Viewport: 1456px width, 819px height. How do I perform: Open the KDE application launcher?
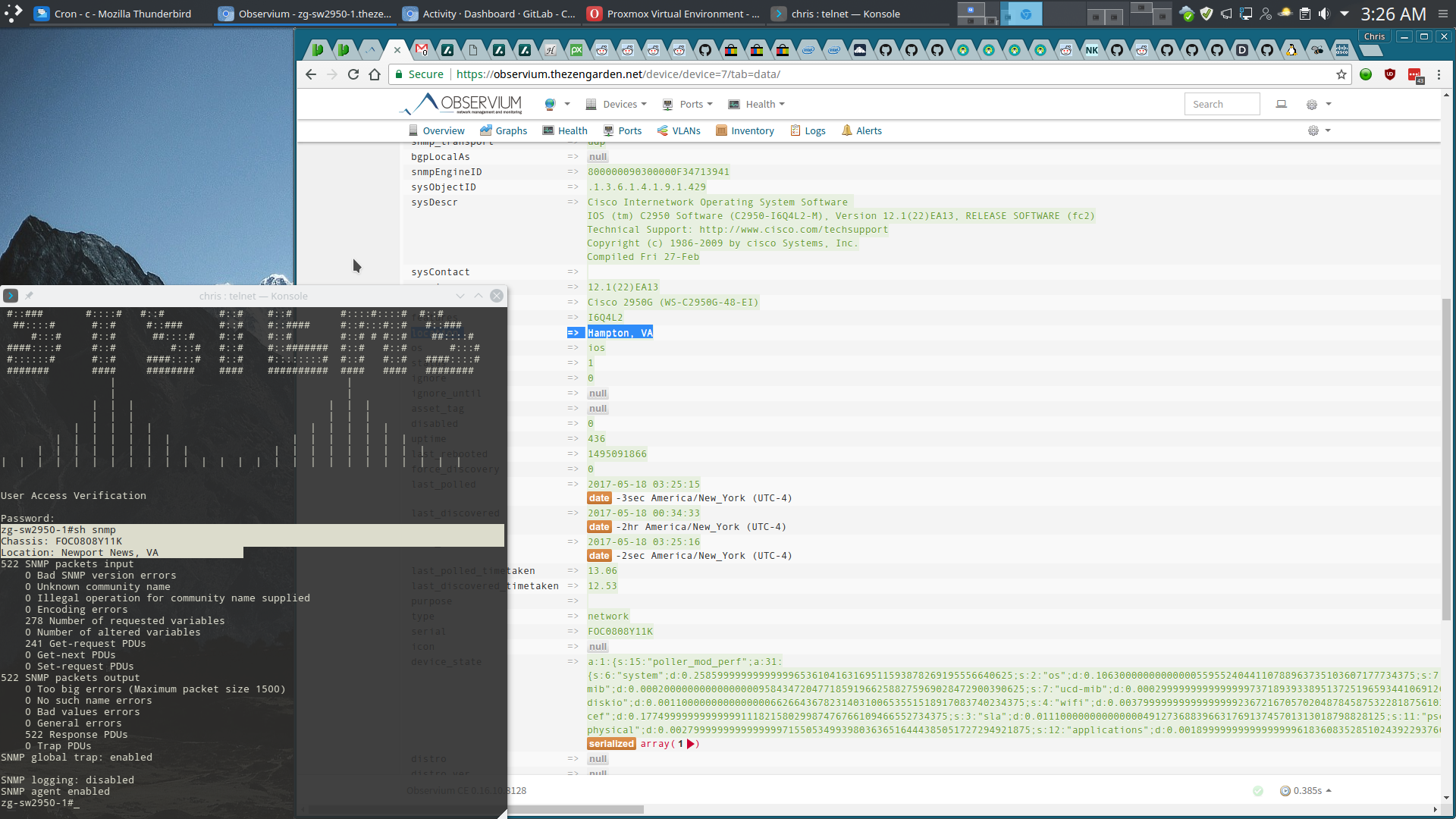14,14
